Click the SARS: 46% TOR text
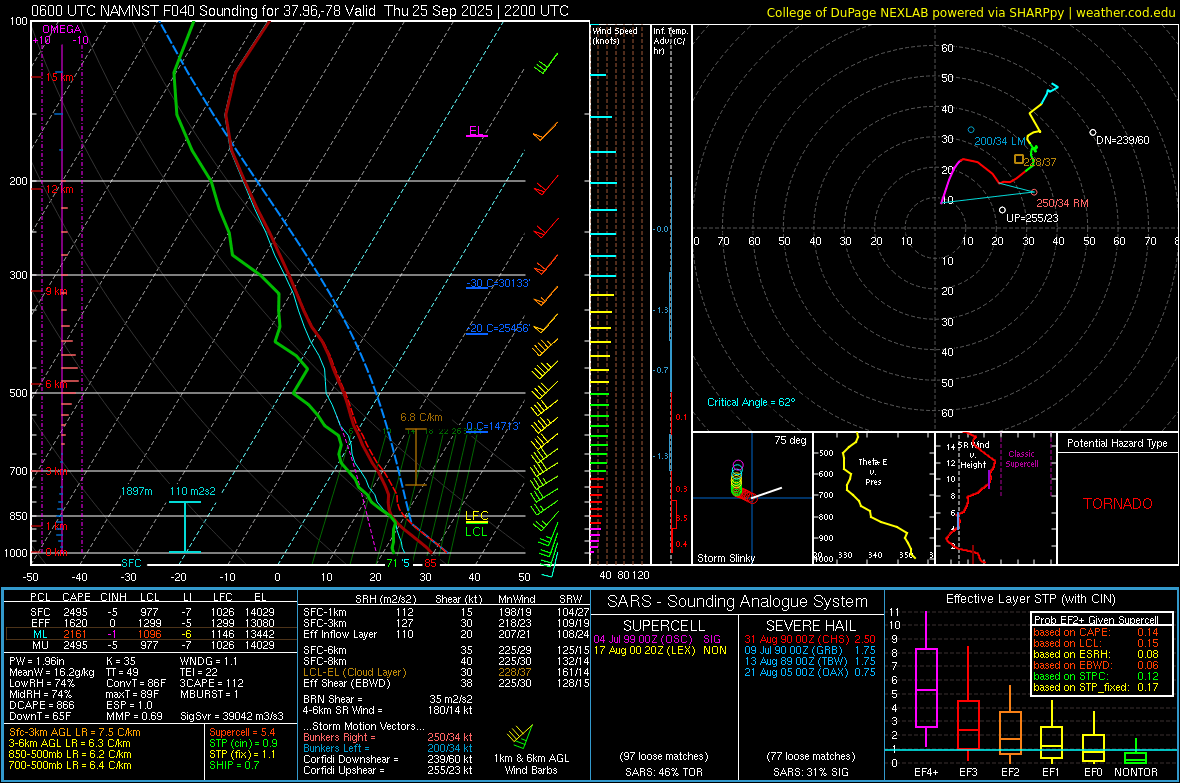The width and height of the screenshot is (1180, 783). point(663,772)
